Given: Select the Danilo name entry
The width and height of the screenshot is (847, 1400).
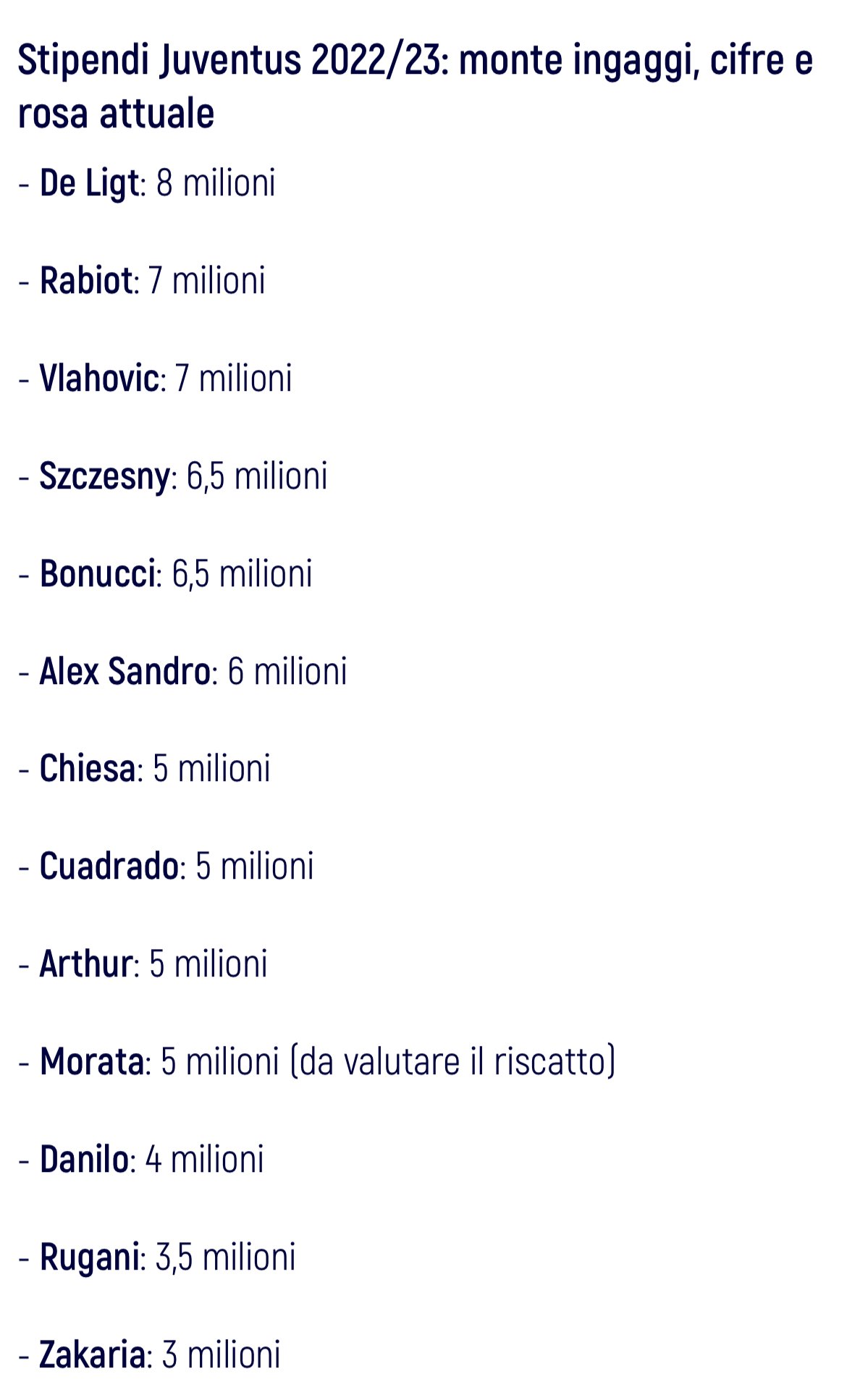Looking at the screenshot, I should (84, 1159).
